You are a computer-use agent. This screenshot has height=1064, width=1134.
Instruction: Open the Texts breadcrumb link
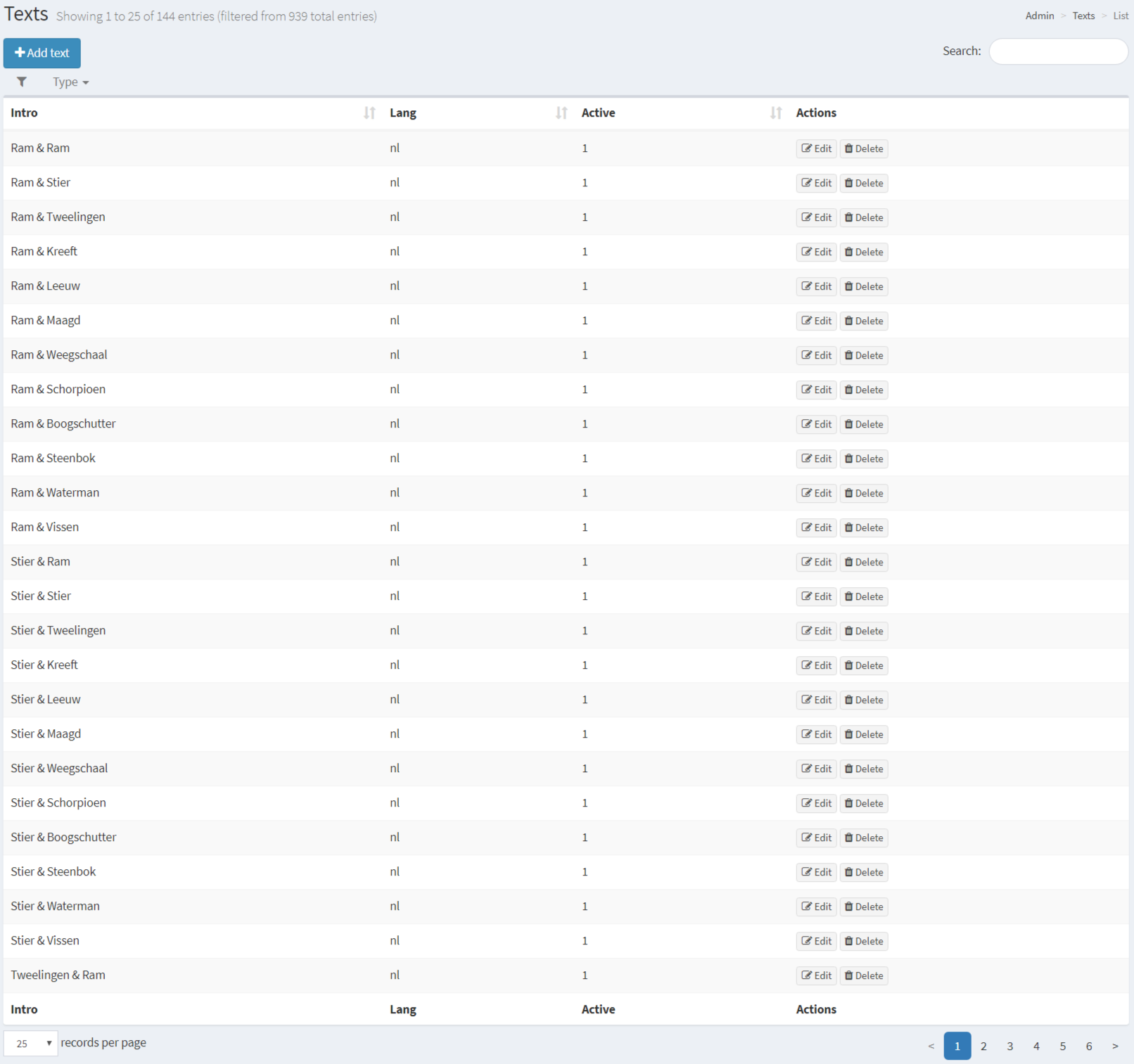pyautogui.click(x=1083, y=16)
